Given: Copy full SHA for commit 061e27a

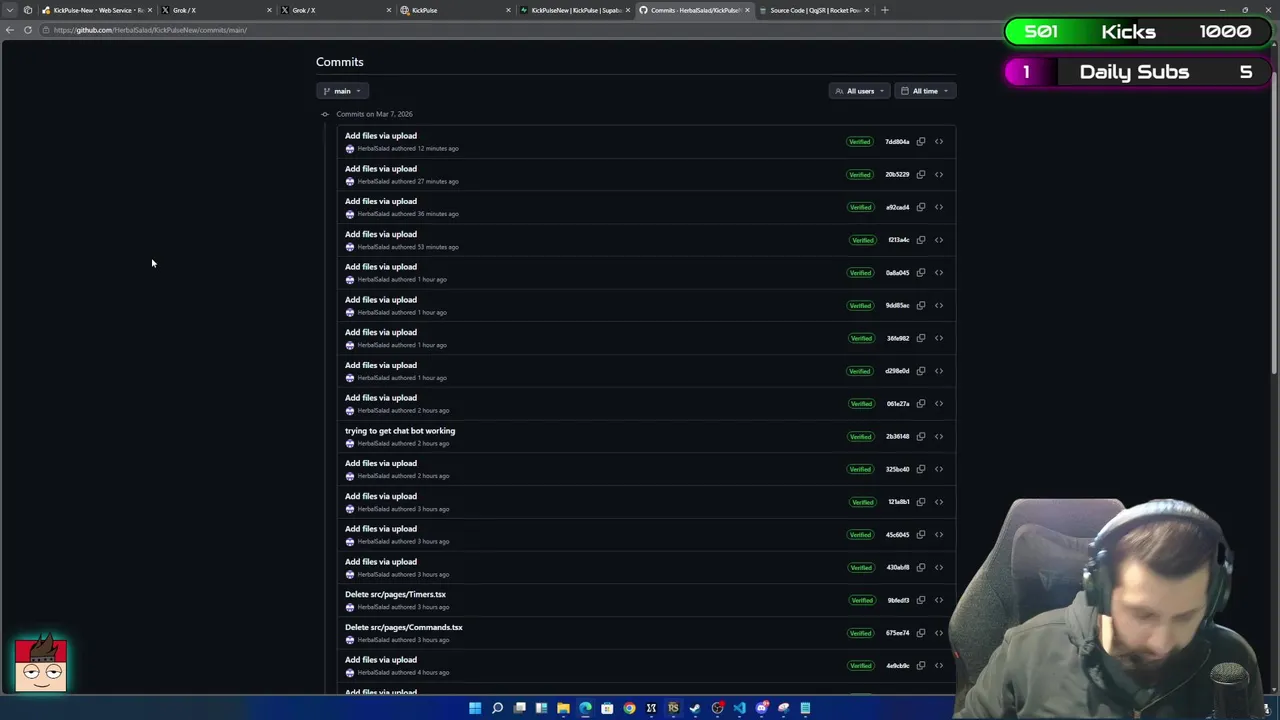Looking at the screenshot, I should (921, 404).
